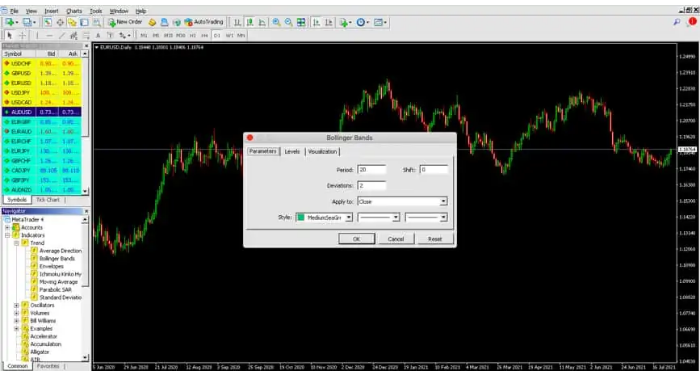700x376 pixels.
Task: Click the New Order toolbar button
Action: point(125,22)
